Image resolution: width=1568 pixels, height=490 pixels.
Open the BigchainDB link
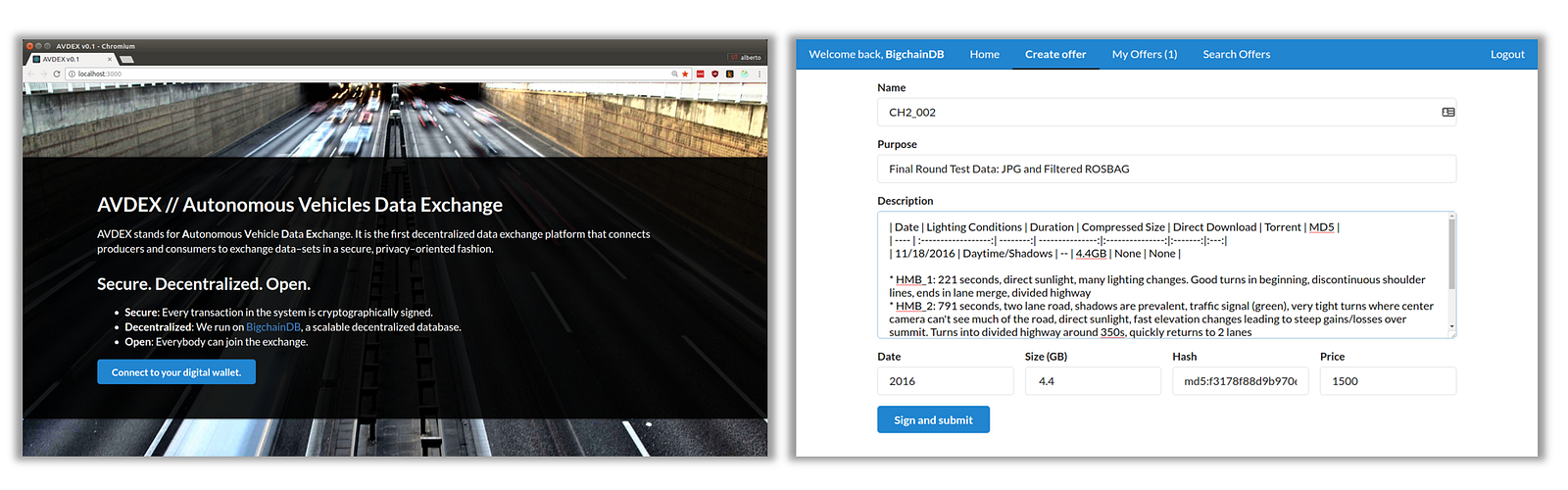(273, 327)
